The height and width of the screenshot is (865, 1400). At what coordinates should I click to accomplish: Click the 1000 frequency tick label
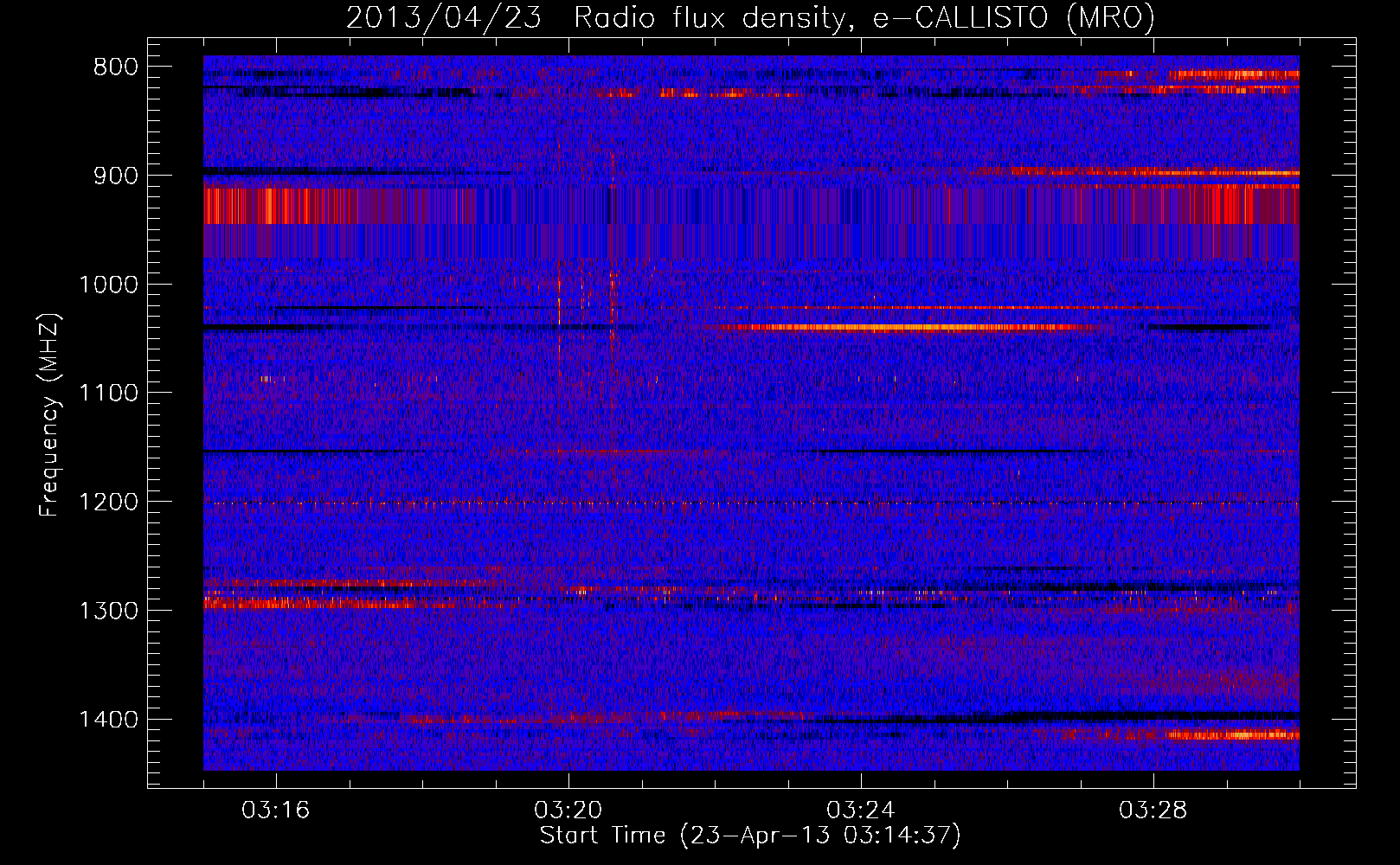(x=109, y=285)
